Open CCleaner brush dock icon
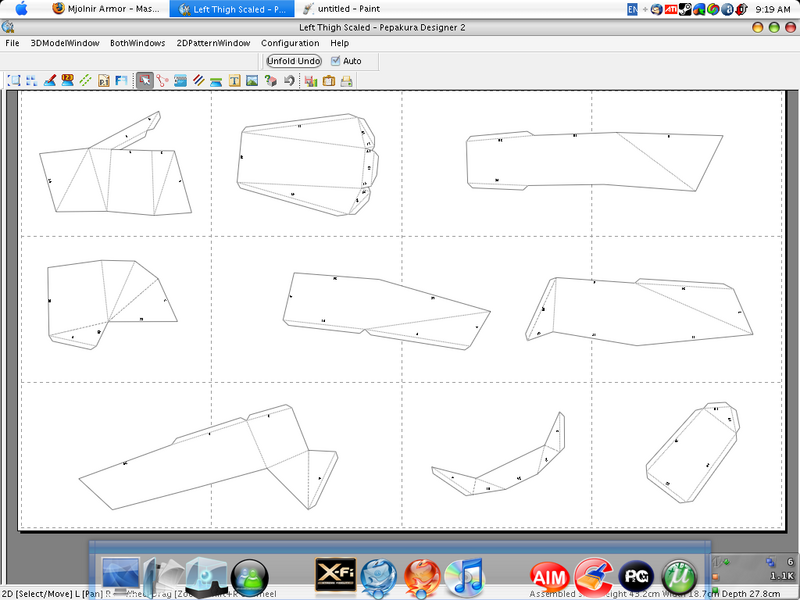Viewport: 800px width, 600px height. point(593,578)
